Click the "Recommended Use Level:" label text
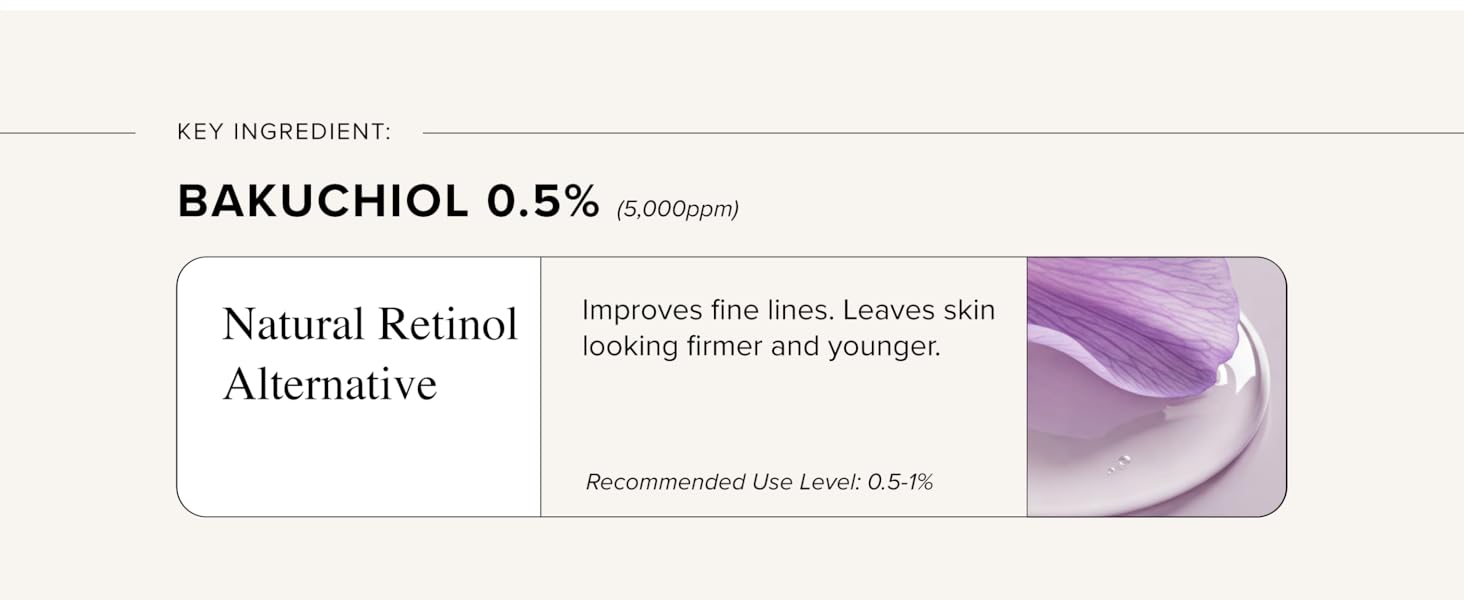Image resolution: width=1464 pixels, height=600 pixels. 722,482
